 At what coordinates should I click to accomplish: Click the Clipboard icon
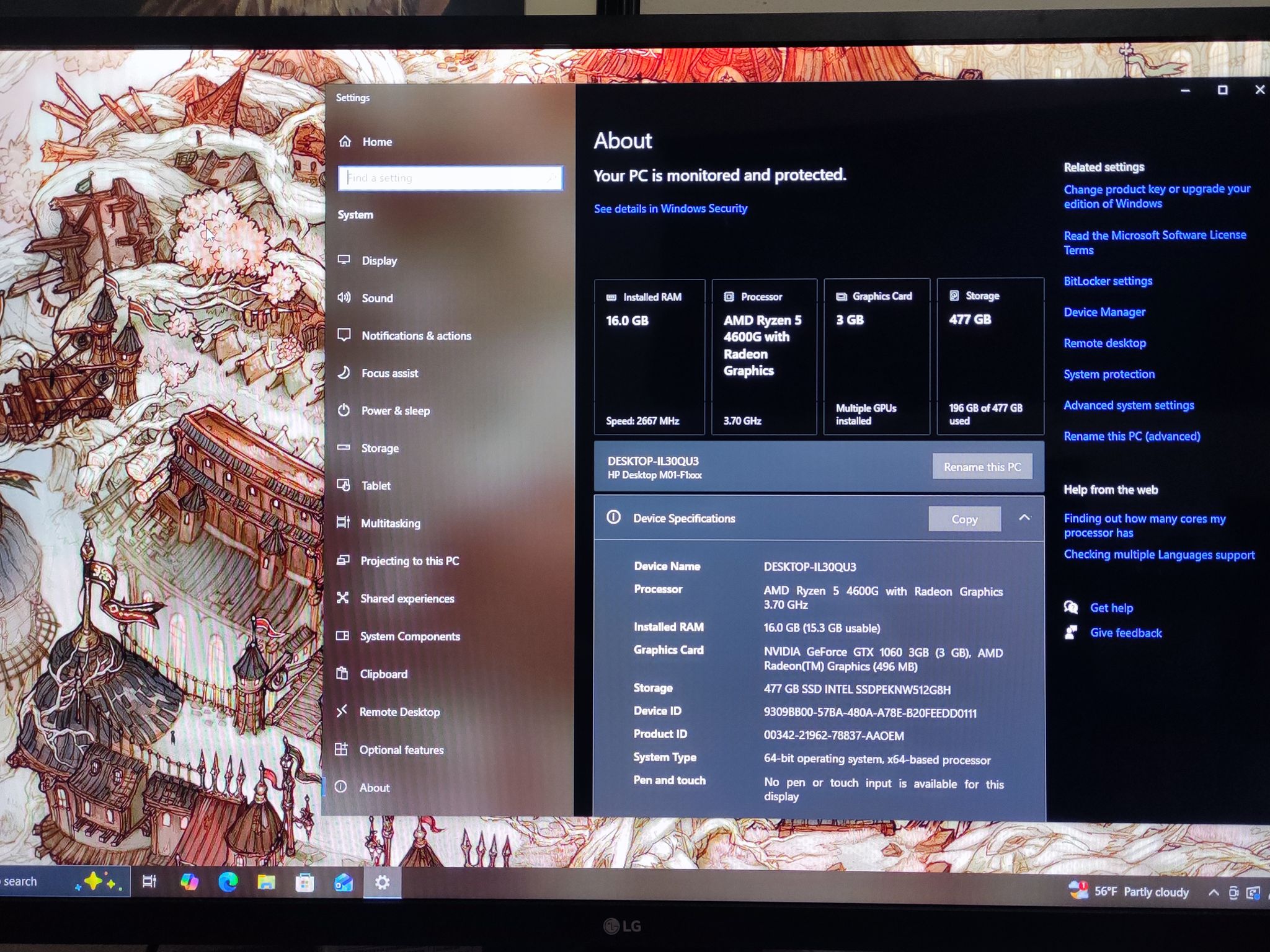pyautogui.click(x=342, y=674)
